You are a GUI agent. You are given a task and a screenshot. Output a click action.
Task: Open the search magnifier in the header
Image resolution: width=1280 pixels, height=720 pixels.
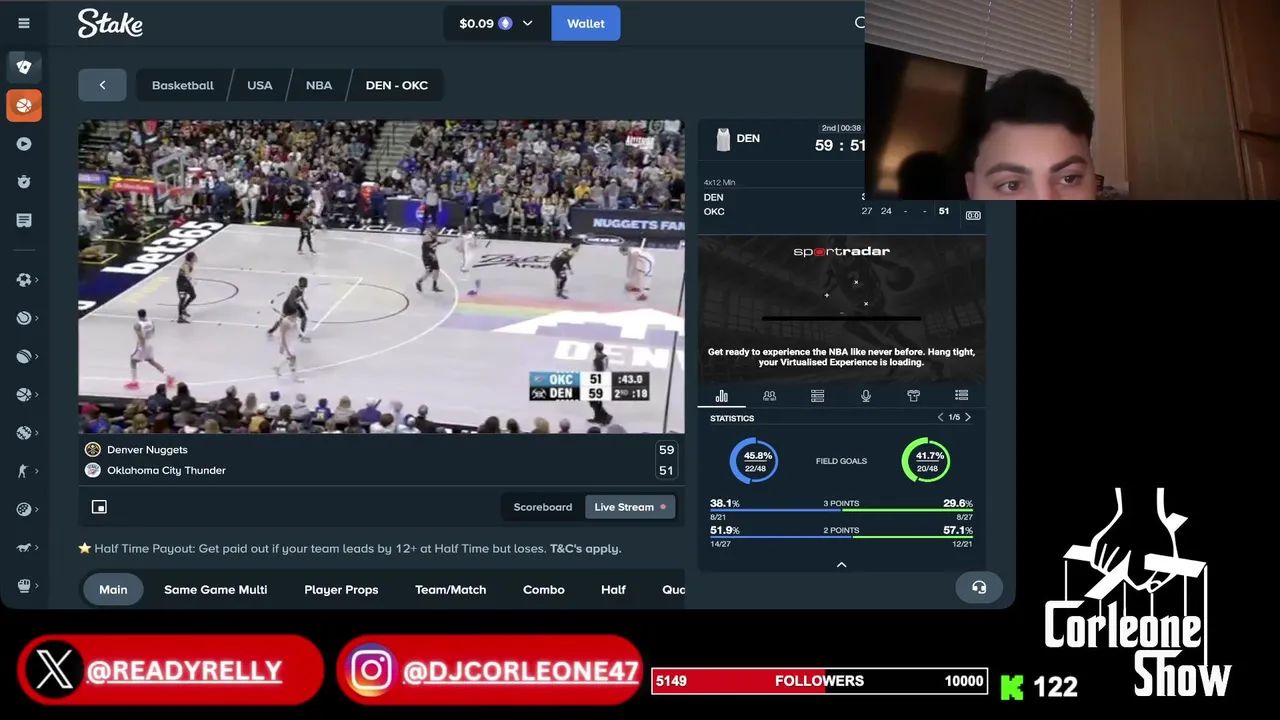(860, 23)
